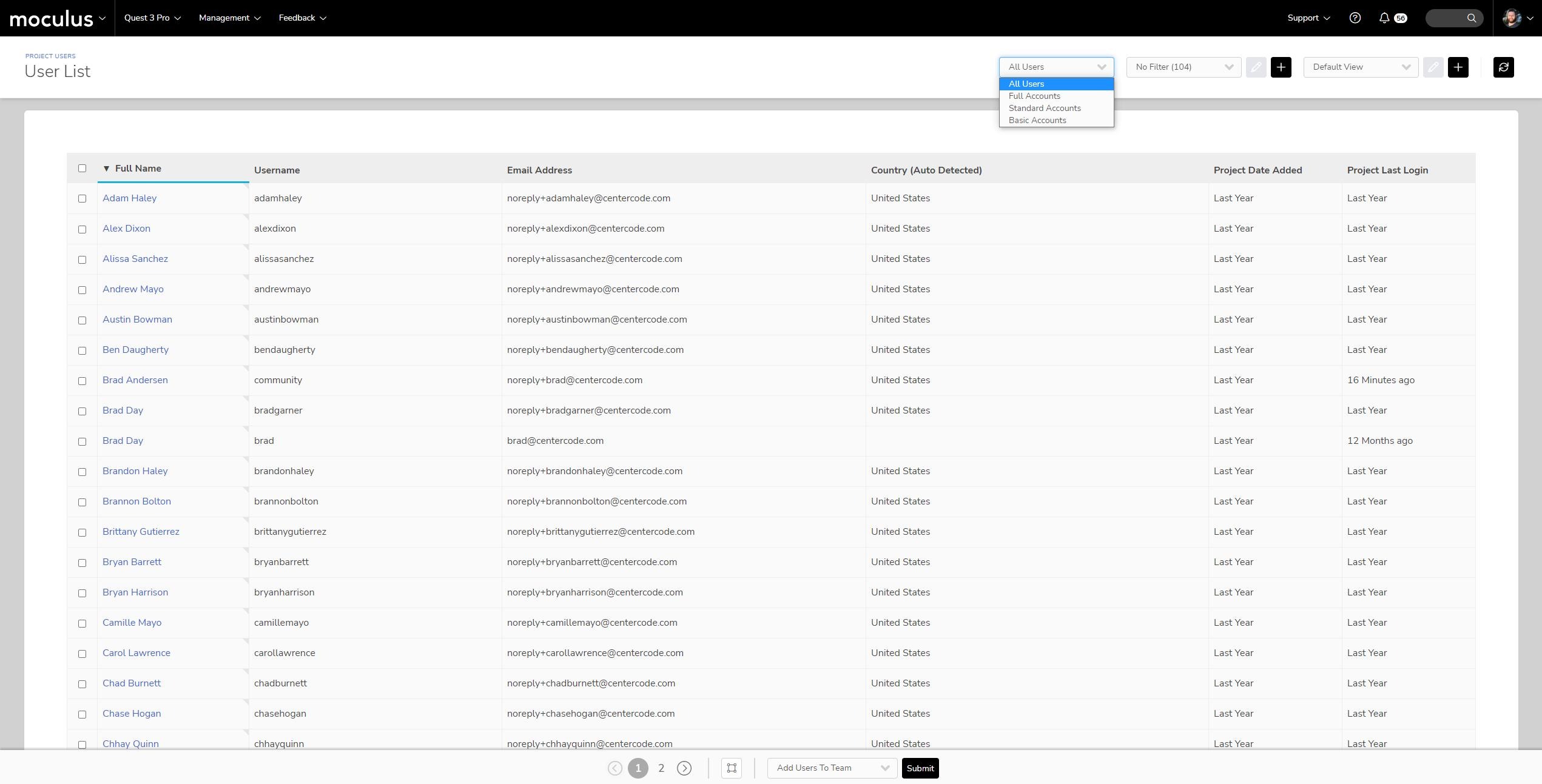Expand the Add Users To Team dropdown

tap(832, 768)
